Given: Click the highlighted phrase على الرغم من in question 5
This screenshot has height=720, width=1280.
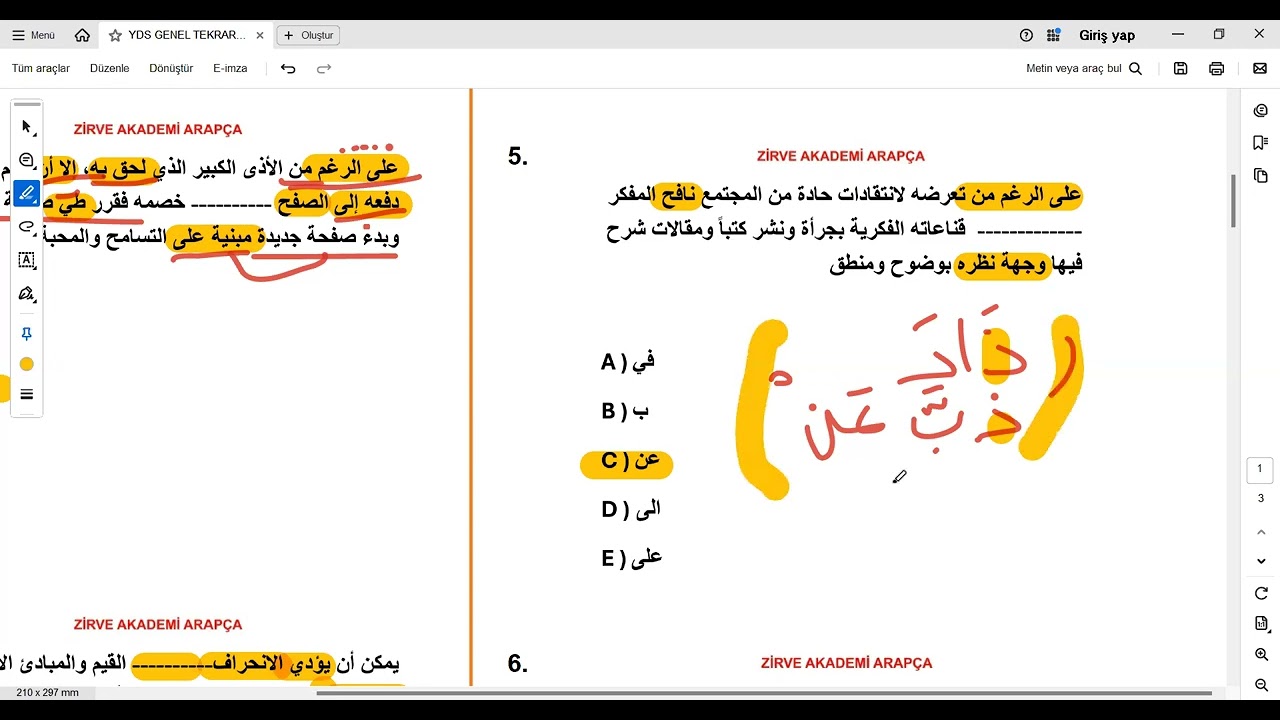Looking at the screenshot, I should coord(1020,195).
